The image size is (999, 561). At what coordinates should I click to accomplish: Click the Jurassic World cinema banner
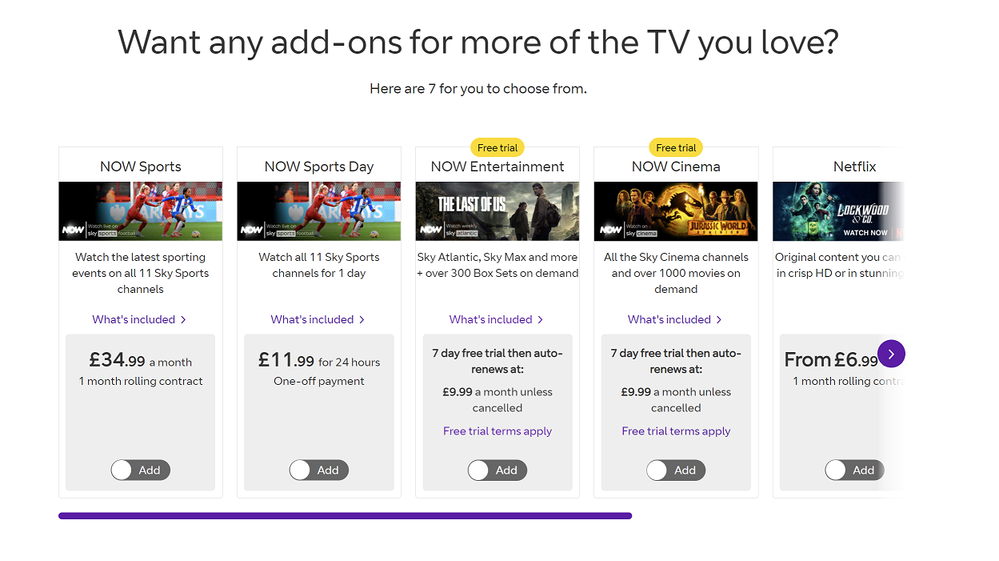pyautogui.click(x=676, y=211)
